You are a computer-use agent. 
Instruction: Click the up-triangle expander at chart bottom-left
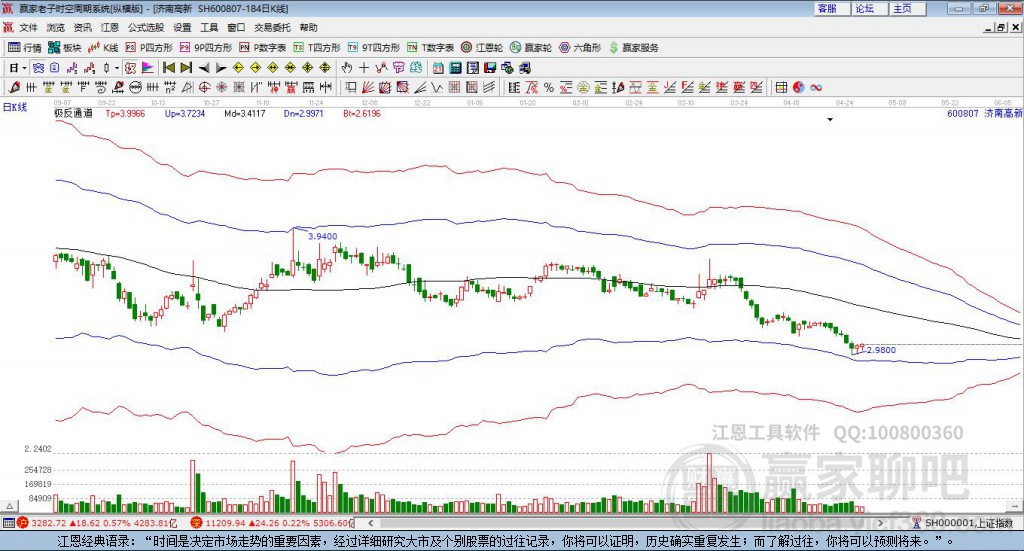pos(10,506)
